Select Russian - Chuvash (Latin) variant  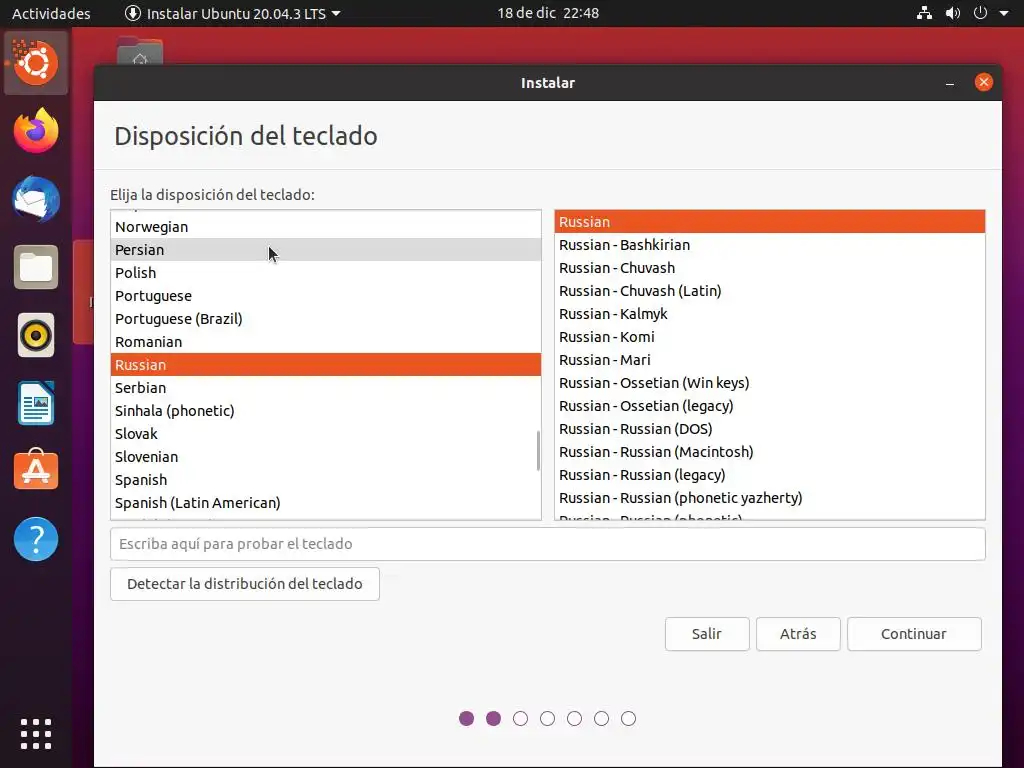[x=770, y=291]
